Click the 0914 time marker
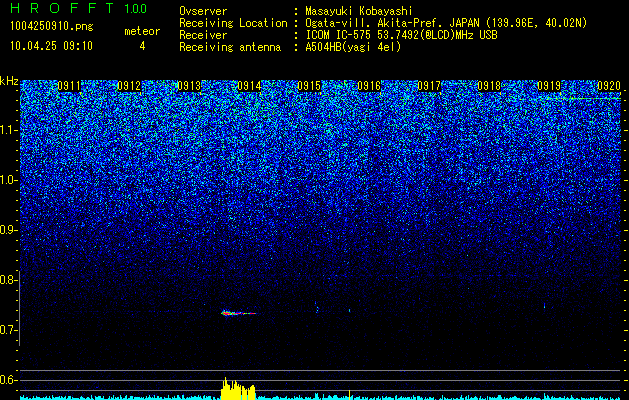 (x=249, y=86)
